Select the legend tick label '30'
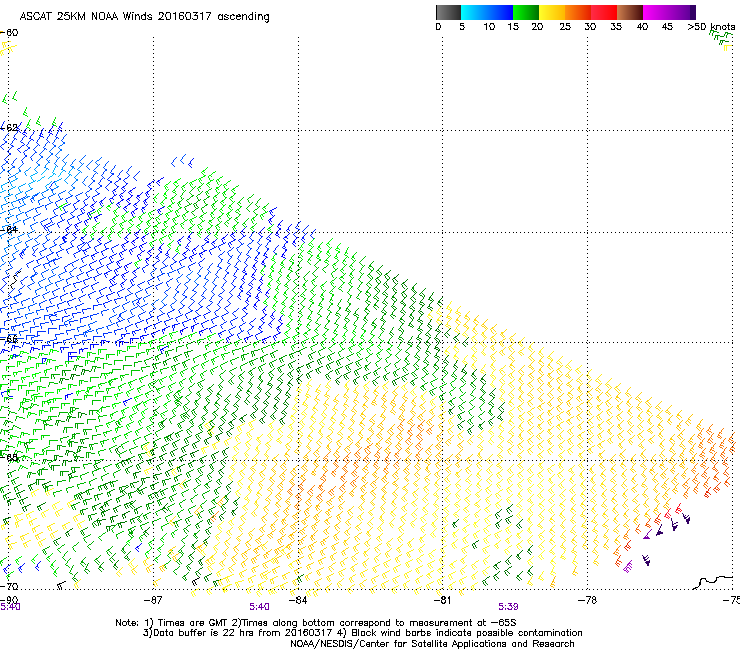Screen dimensions: 740x650 [590, 27]
